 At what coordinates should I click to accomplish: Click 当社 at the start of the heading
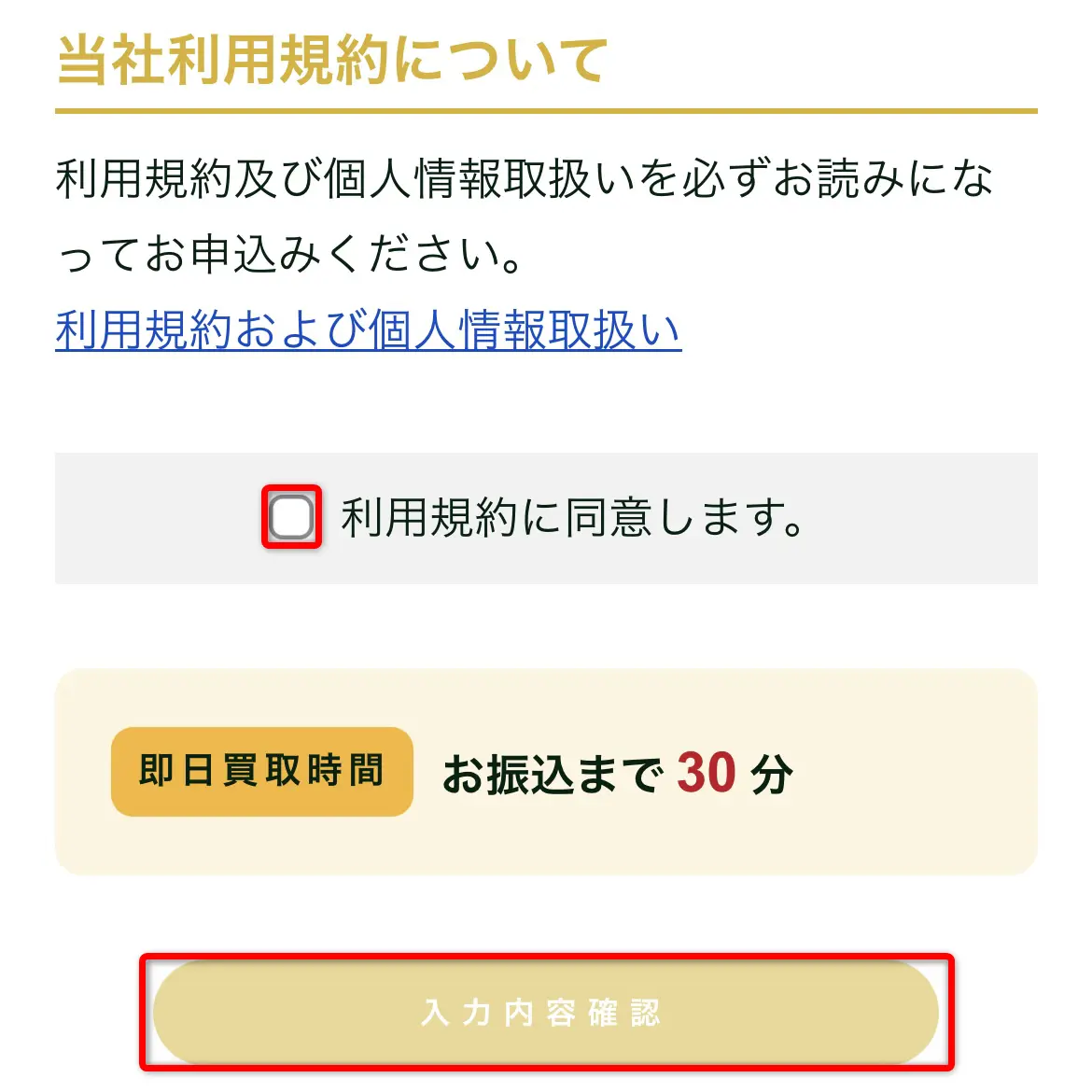point(110,61)
